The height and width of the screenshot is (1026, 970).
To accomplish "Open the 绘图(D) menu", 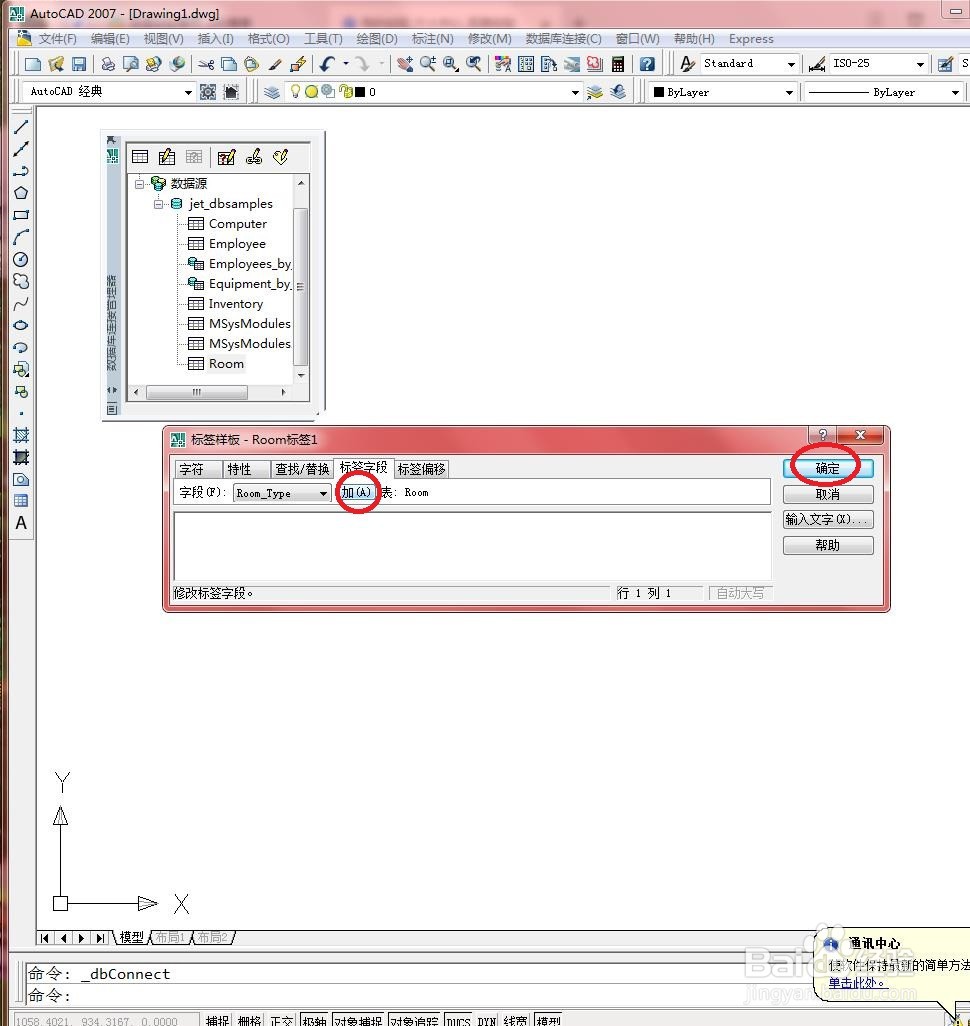I will (376, 39).
